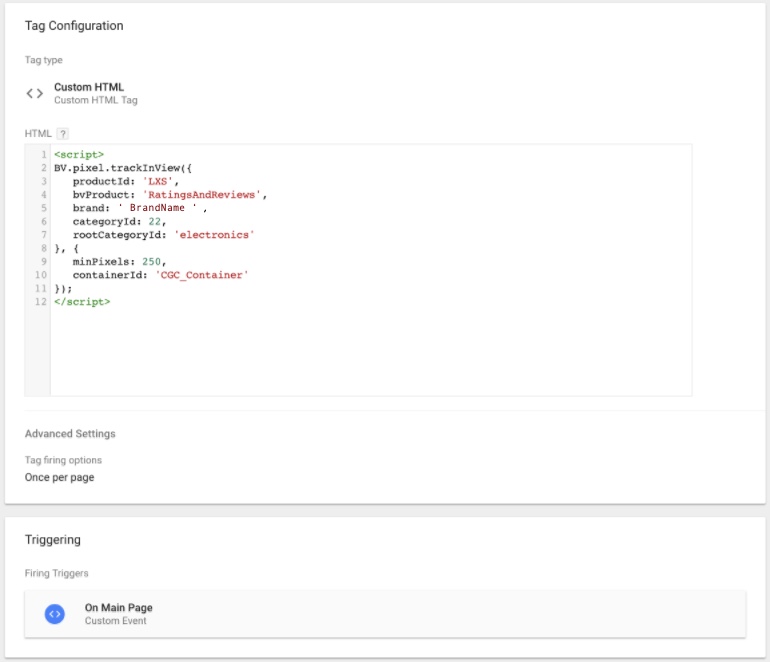
Task: Click the 'CGC_Container' containerId value
Action: [202, 275]
